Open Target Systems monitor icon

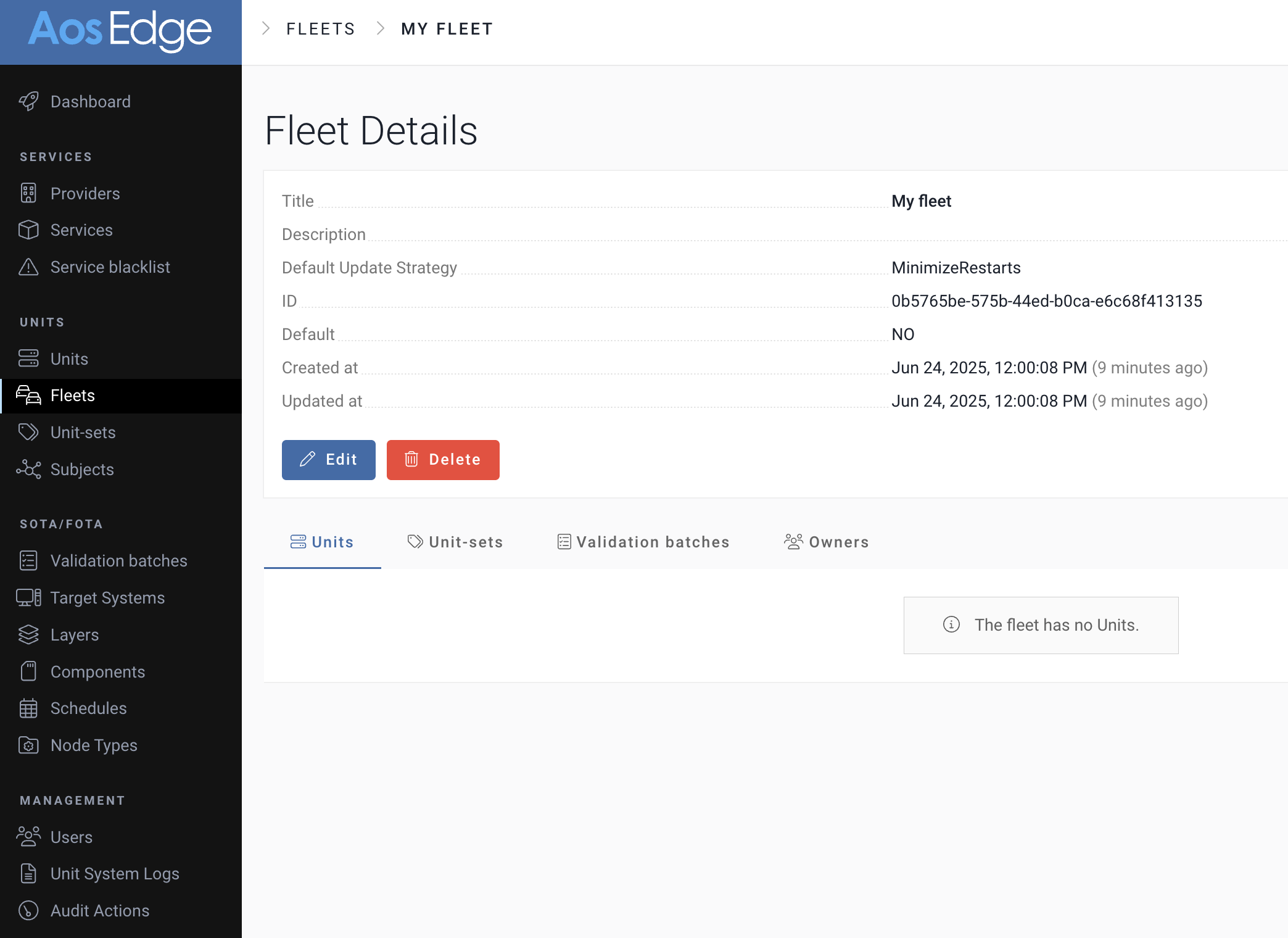coord(28,597)
